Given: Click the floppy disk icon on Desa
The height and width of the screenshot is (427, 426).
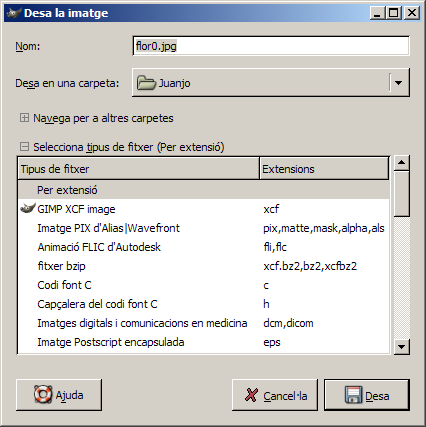Looking at the screenshot, I should pyautogui.click(x=354, y=395).
